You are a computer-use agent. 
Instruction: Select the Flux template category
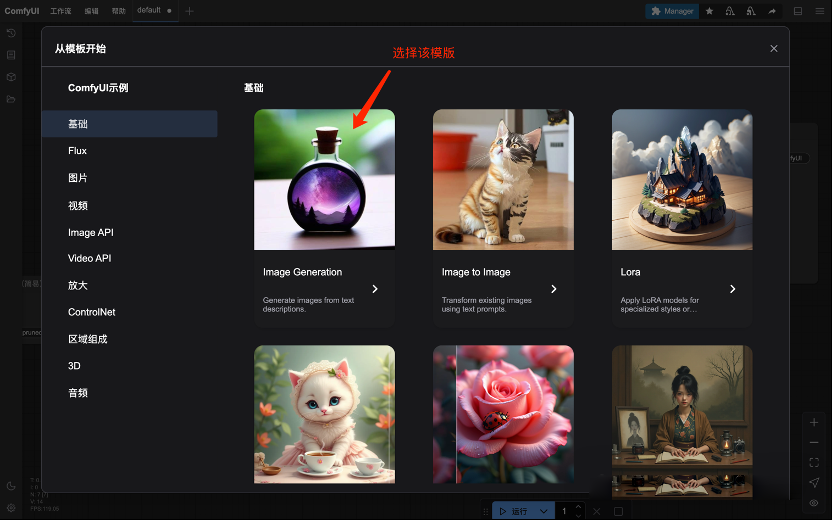pos(129,151)
